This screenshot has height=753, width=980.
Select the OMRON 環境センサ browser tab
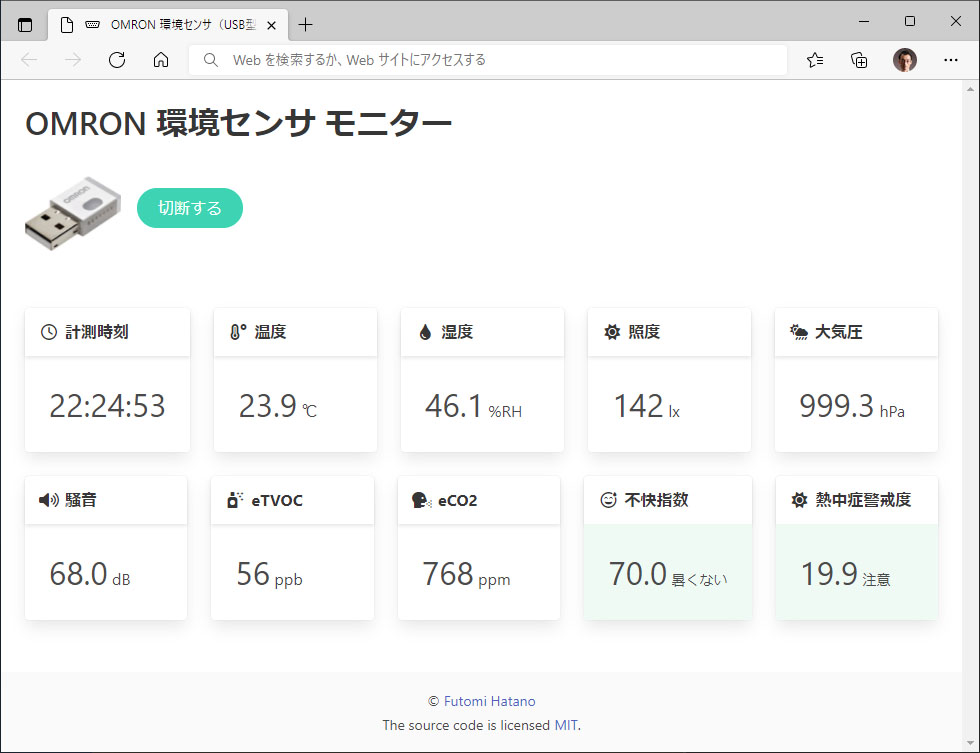(x=168, y=25)
